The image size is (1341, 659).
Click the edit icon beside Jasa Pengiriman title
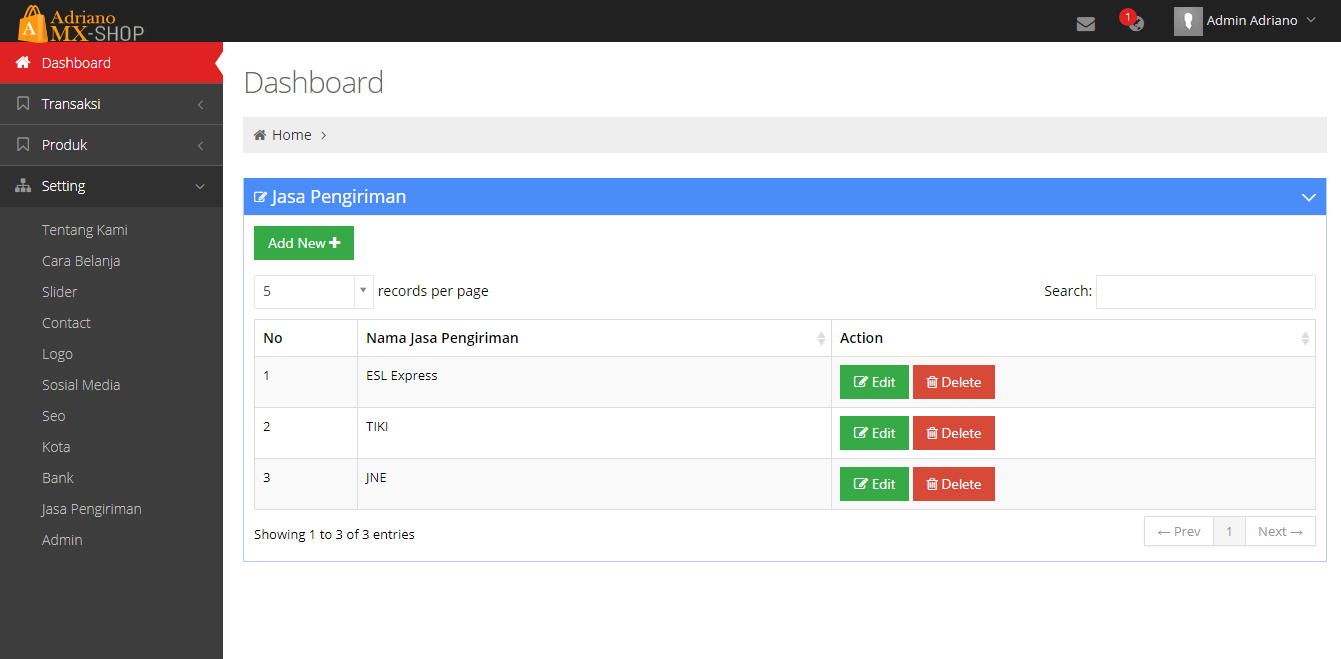pyautogui.click(x=261, y=197)
